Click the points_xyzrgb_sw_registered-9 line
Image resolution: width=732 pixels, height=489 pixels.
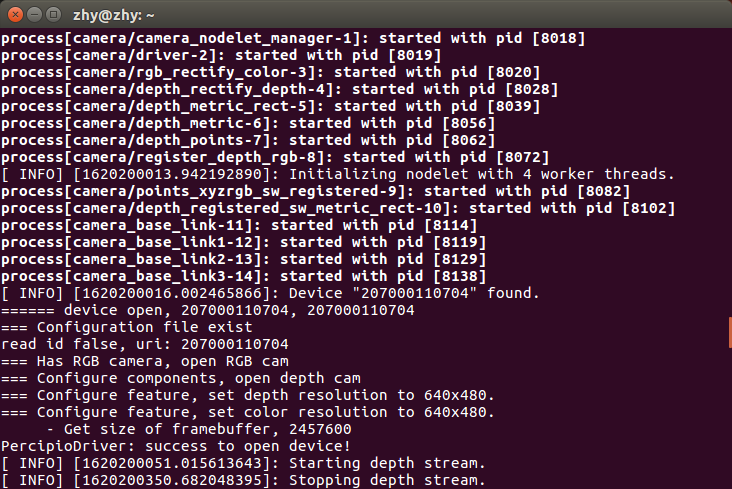pos(316,191)
